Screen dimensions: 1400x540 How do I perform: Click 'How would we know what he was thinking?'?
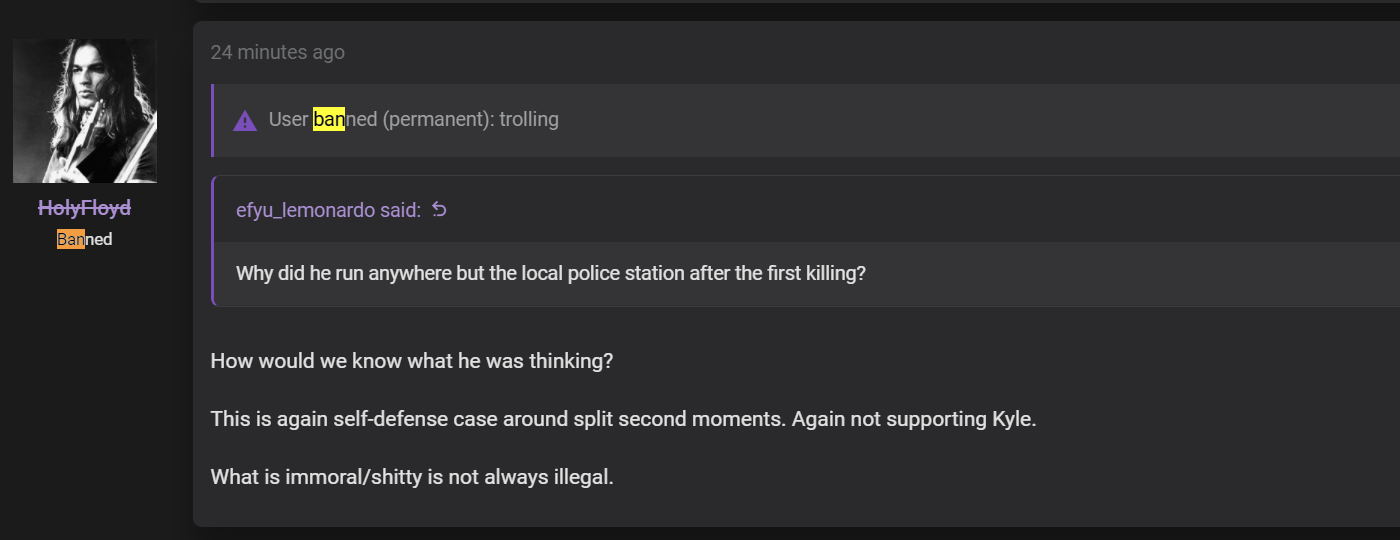coord(412,361)
